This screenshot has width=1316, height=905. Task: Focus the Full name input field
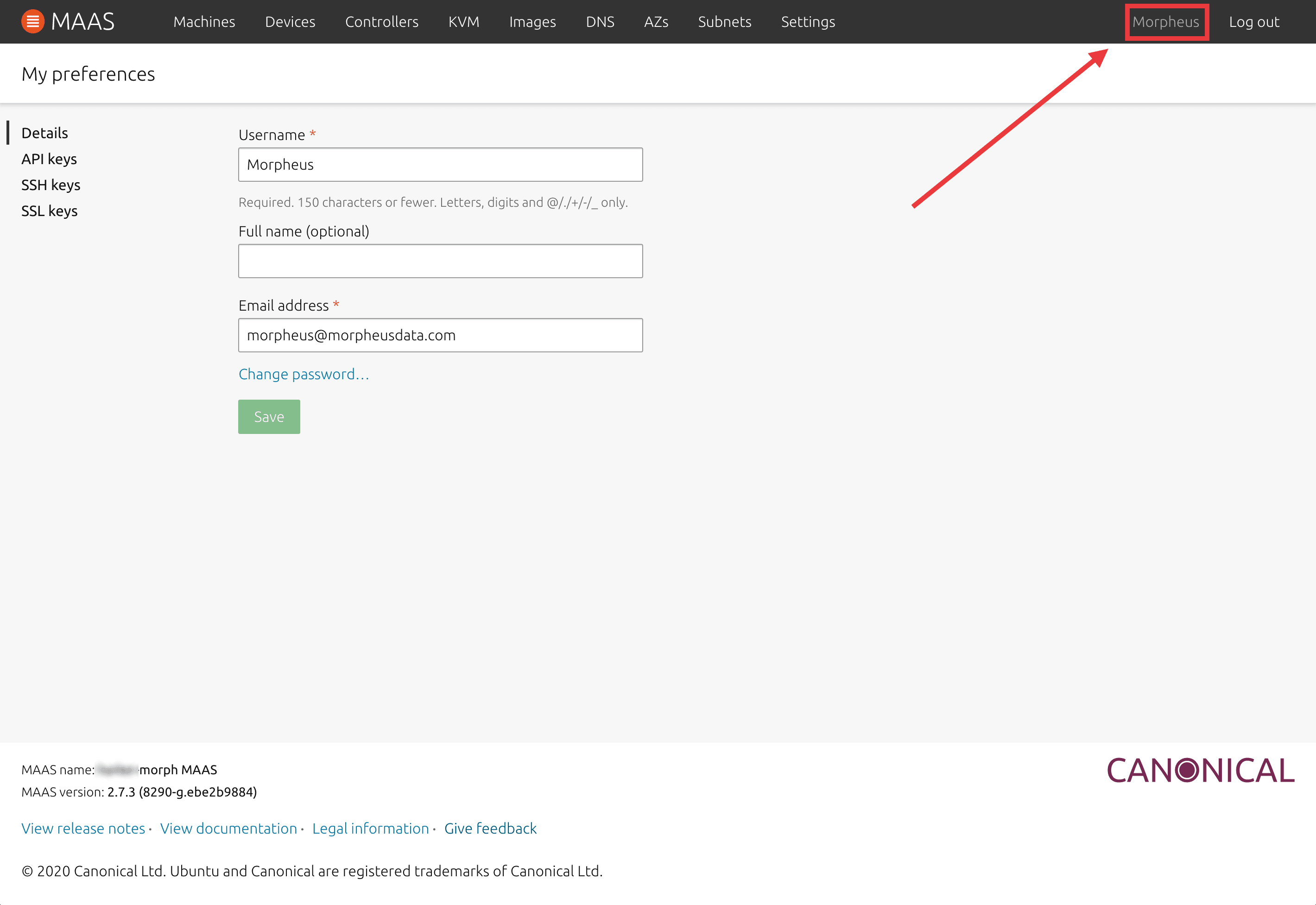click(x=440, y=261)
